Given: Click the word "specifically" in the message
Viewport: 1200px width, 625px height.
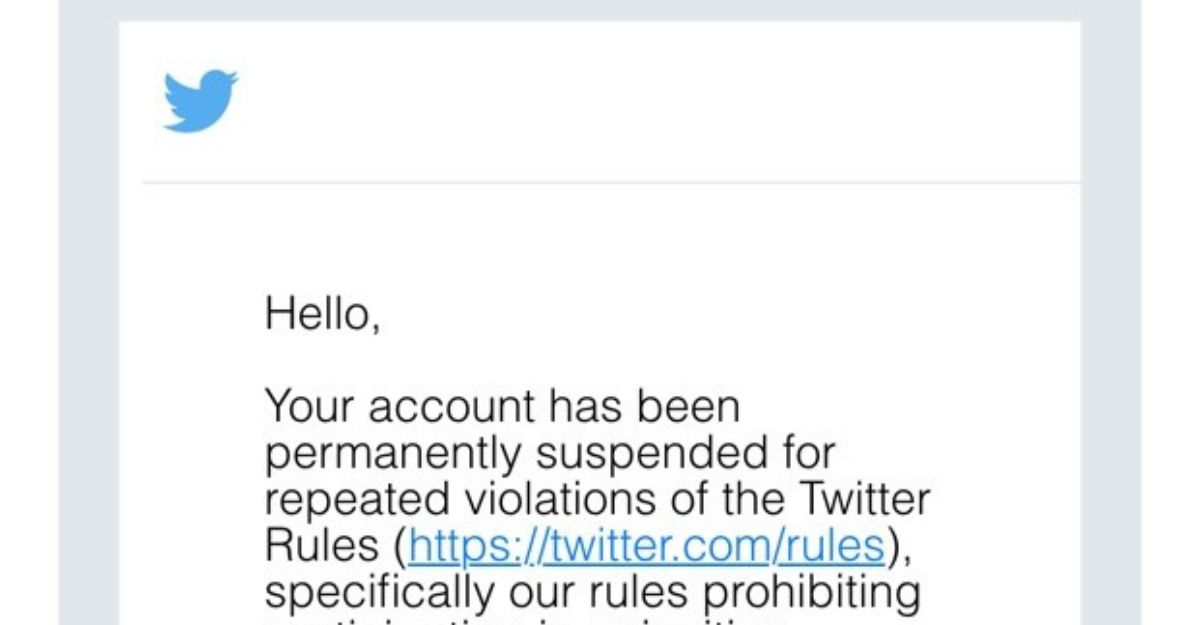Looking at the screenshot, I should 379,592.
